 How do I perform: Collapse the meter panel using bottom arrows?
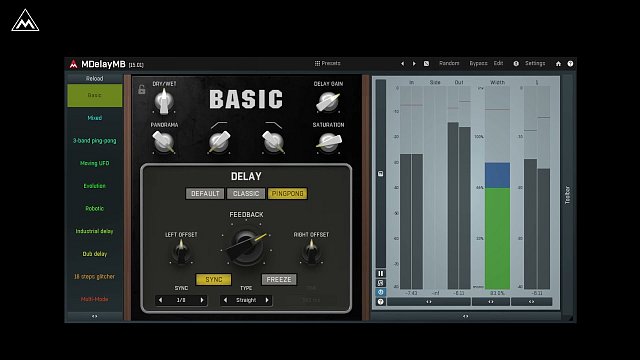click(466, 316)
